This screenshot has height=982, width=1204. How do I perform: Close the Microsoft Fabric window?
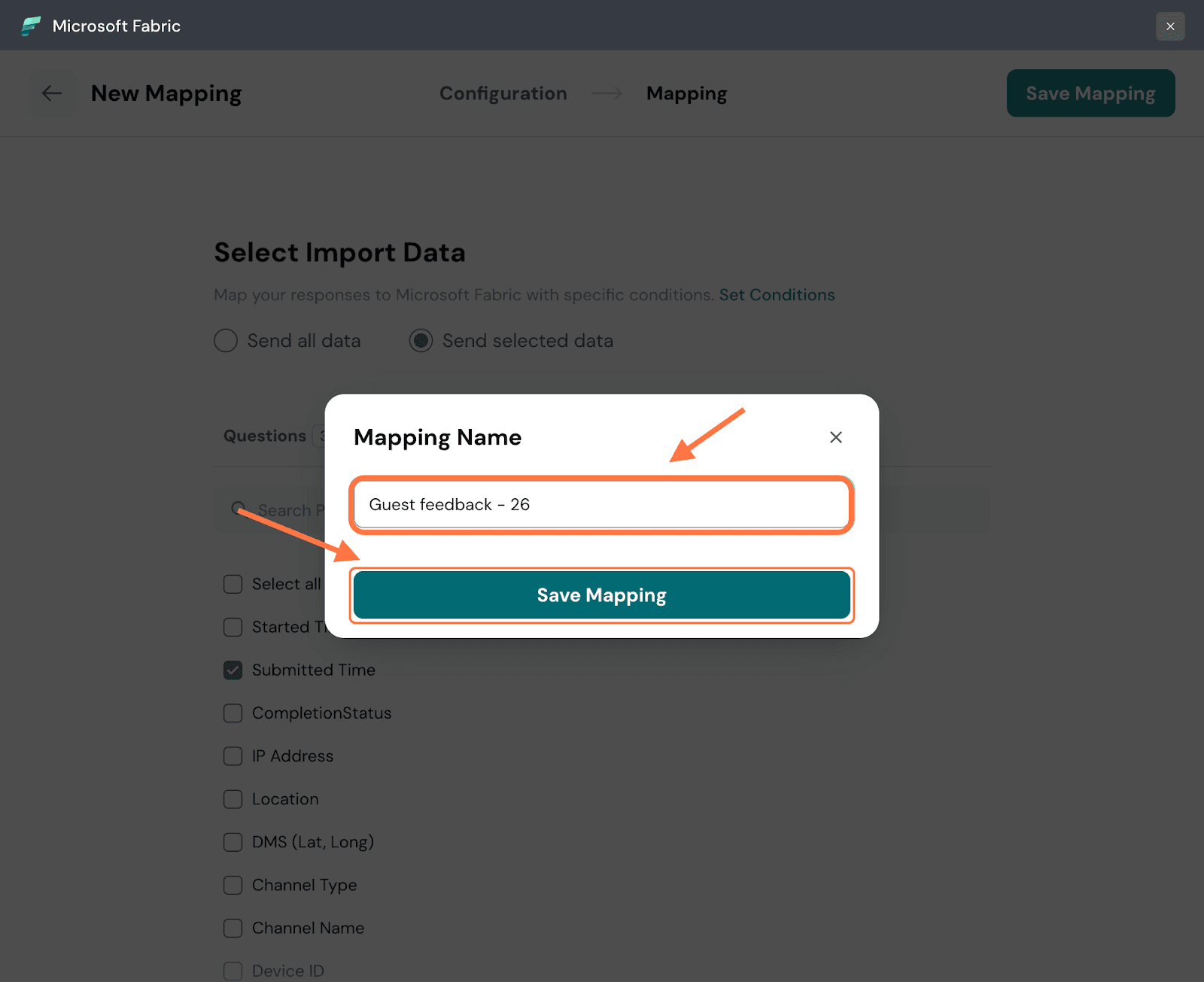pyautogui.click(x=1170, y=26)
